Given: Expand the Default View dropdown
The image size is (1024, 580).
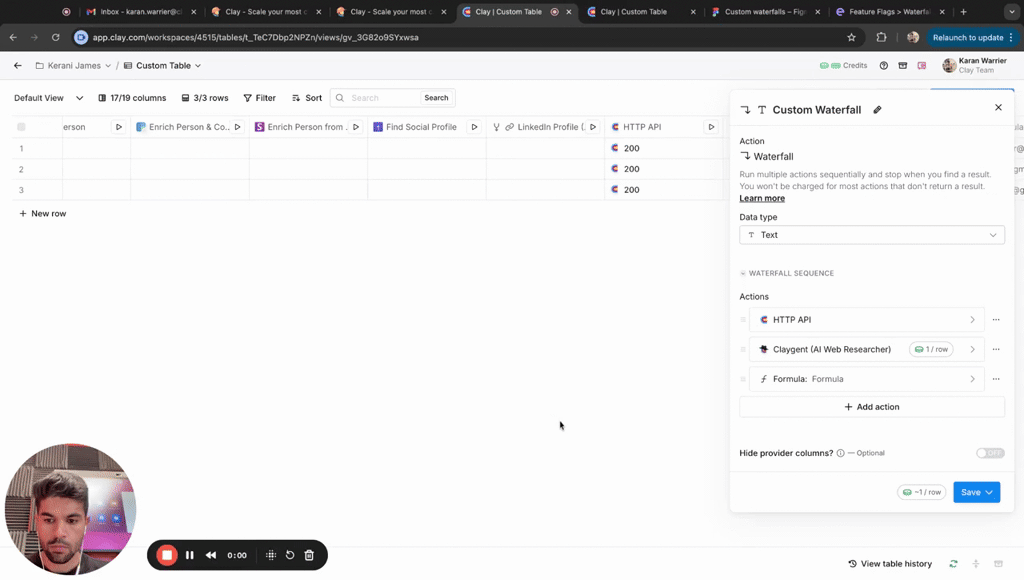Looking at the screenshot, I should click(79, 98).
